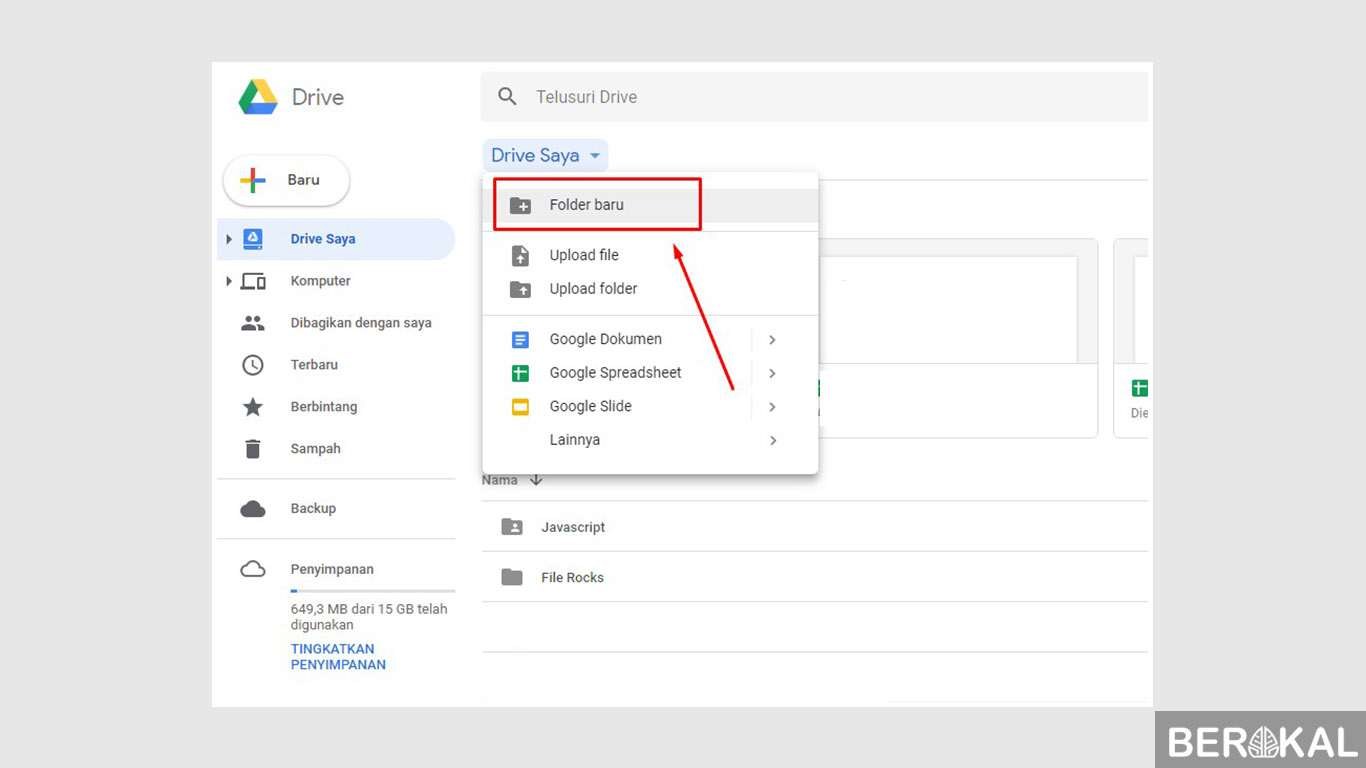Click the Penyimpanan cloud outline icon
This screenshot has height=768, width=1366.
[253, 569]
